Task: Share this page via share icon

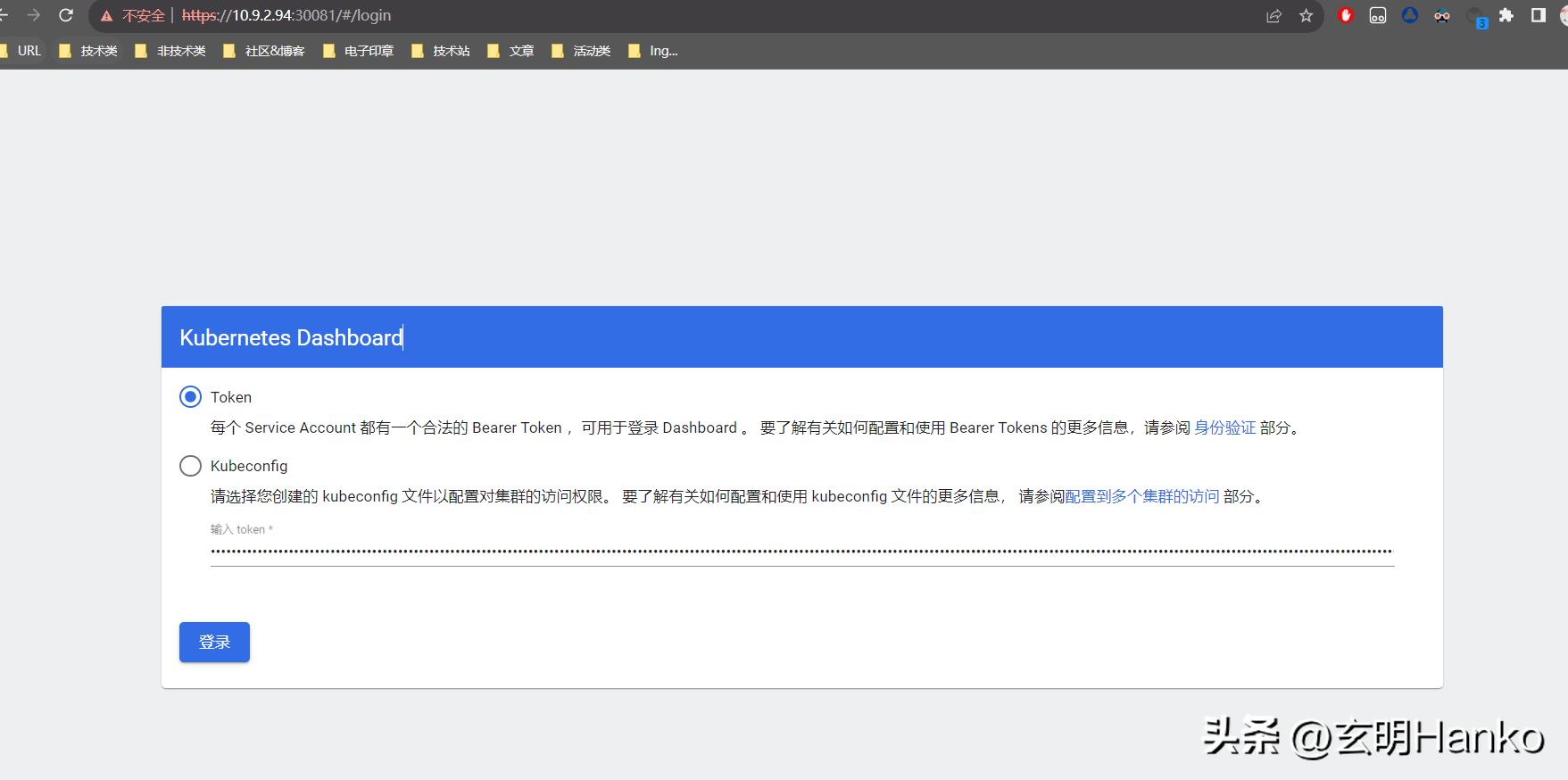Action: [1273, 16]
